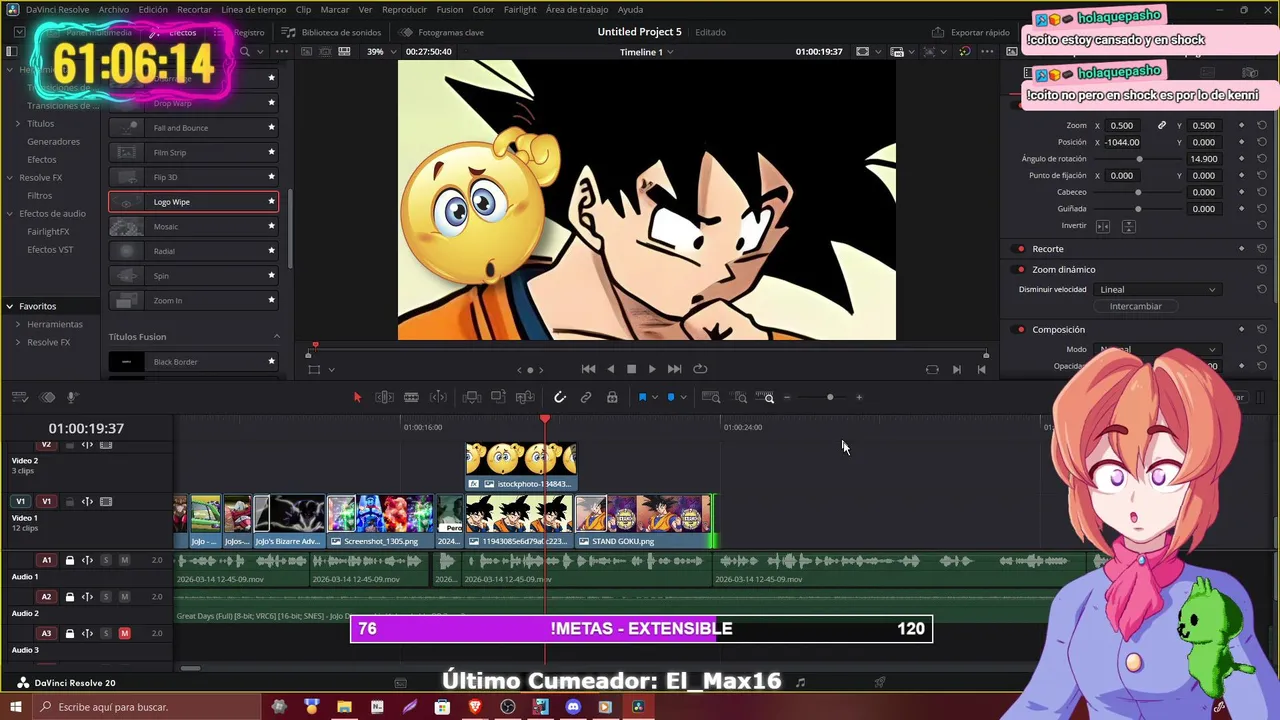Mute the Audio 3 track
The height and width of the screenshot is (720, 1280).
(x=124, y=633)
